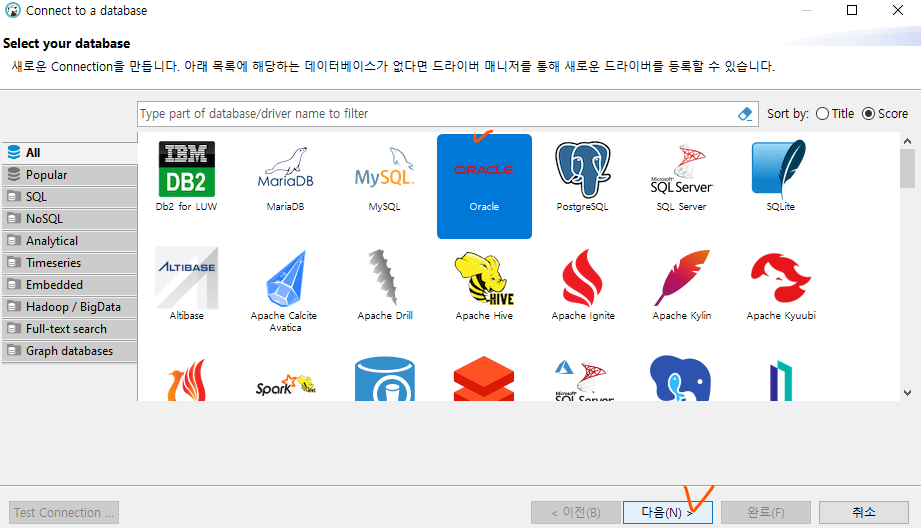Choose the PostgreSQL elephant icon

583,169
